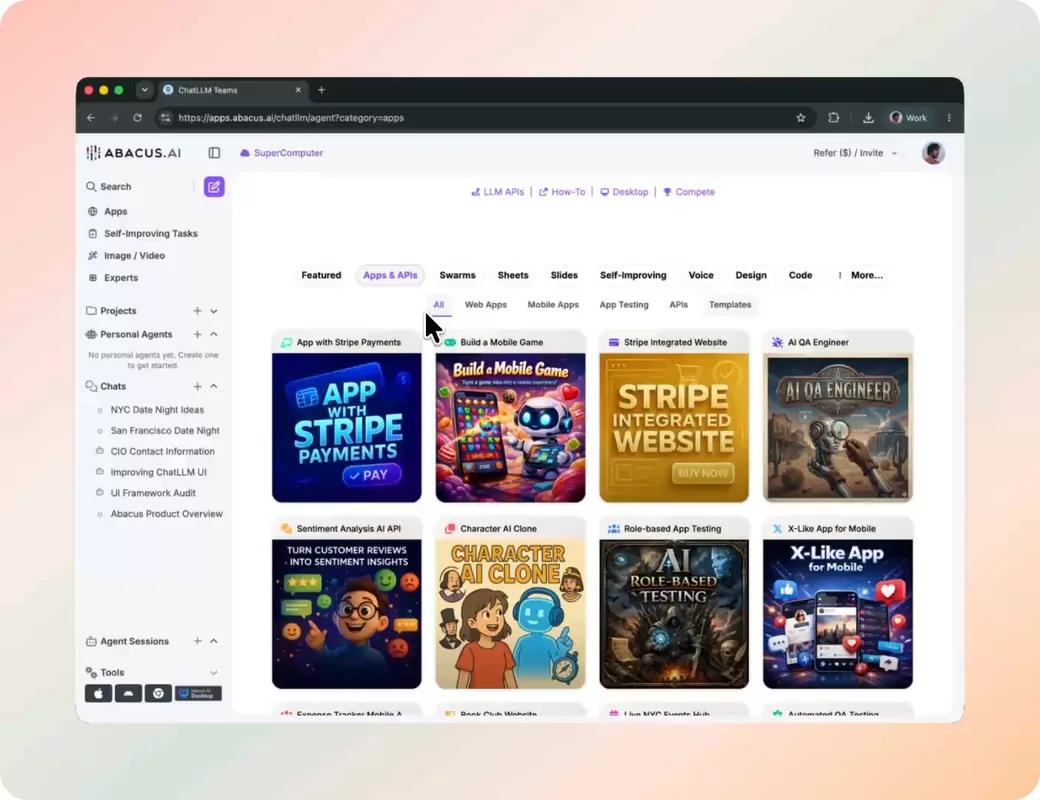The width and height of the screenshot is (1040, 800).
Task: Open the NYC Date Night Ideas chat
Action: (x=157, y=410)
